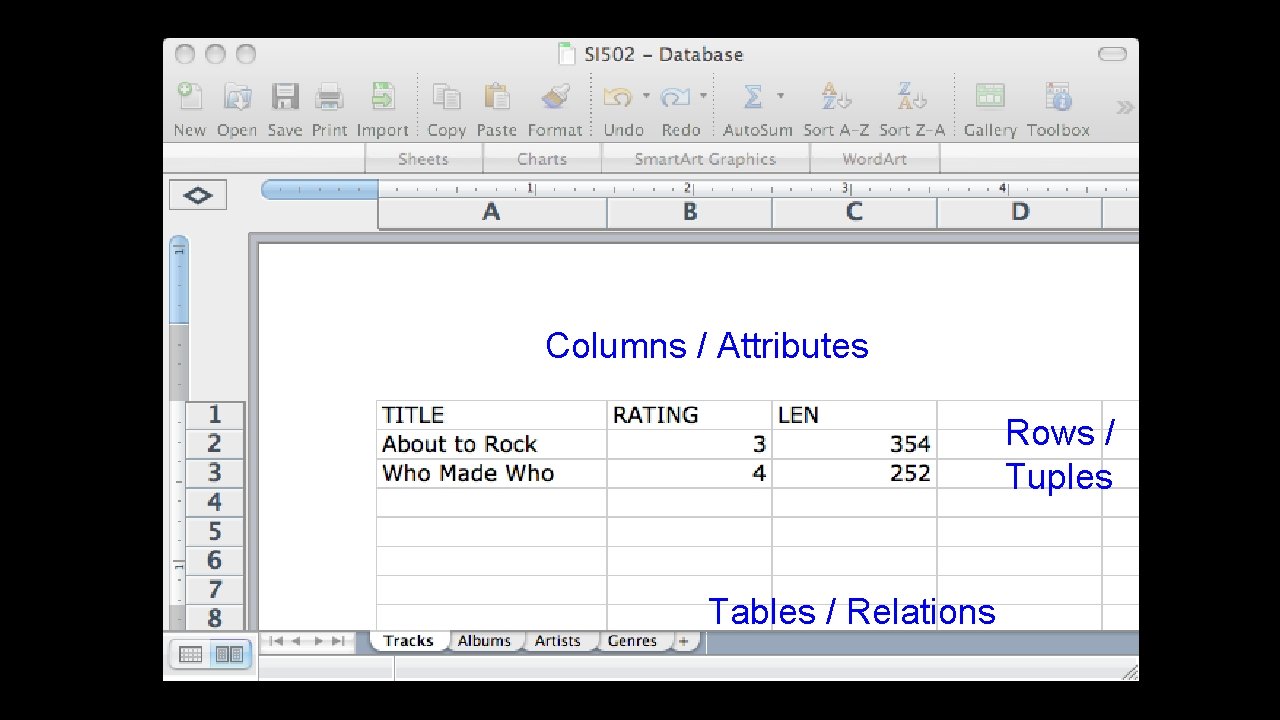Add a new sheet with plus button

click(683, 641)
